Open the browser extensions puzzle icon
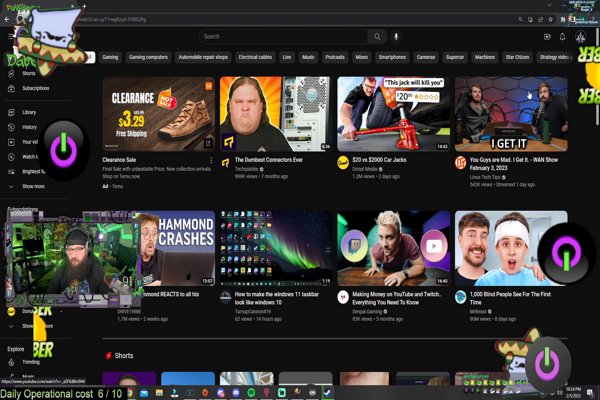Viewport: 600px width, 400px height. tap(563, 19)
